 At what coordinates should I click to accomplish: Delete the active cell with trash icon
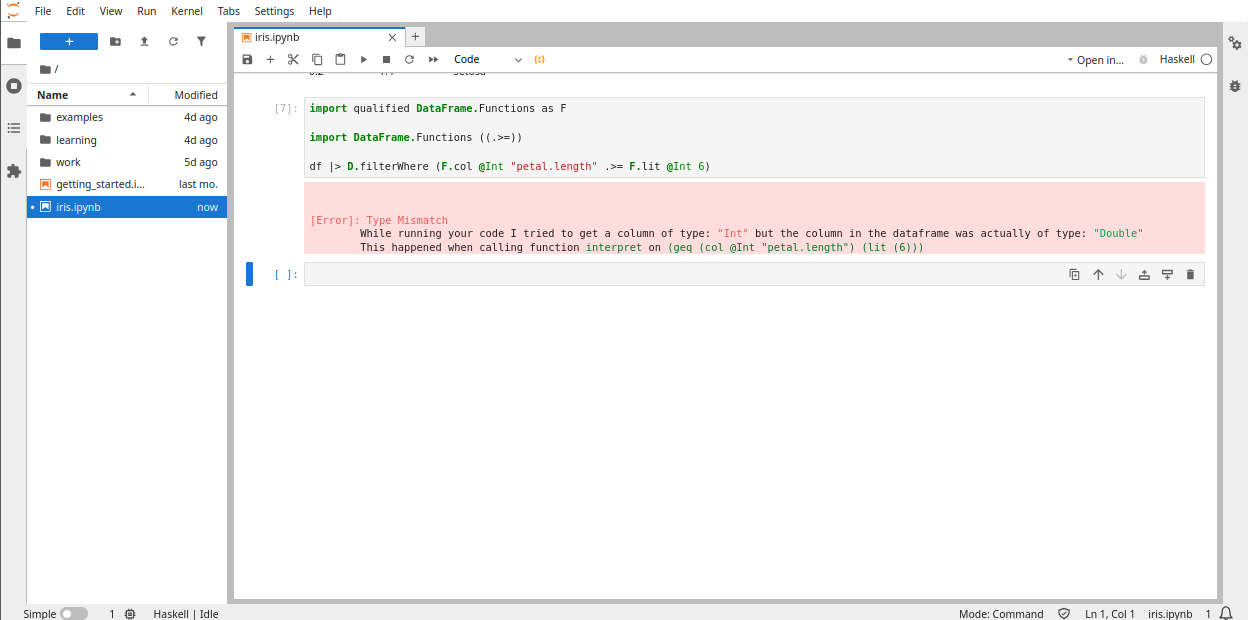[x=1190, y=274]
